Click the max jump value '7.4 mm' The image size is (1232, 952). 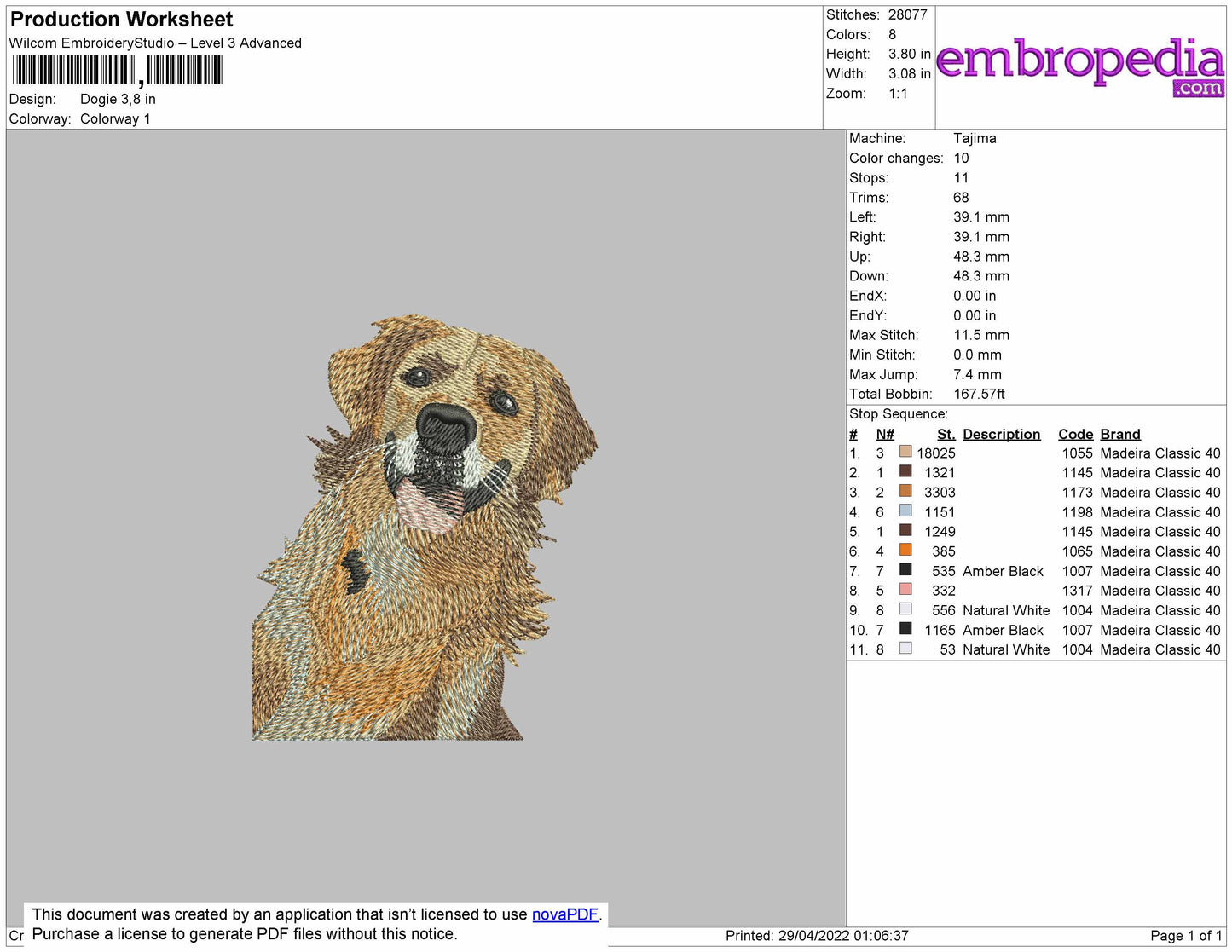[x=977, y=374]
